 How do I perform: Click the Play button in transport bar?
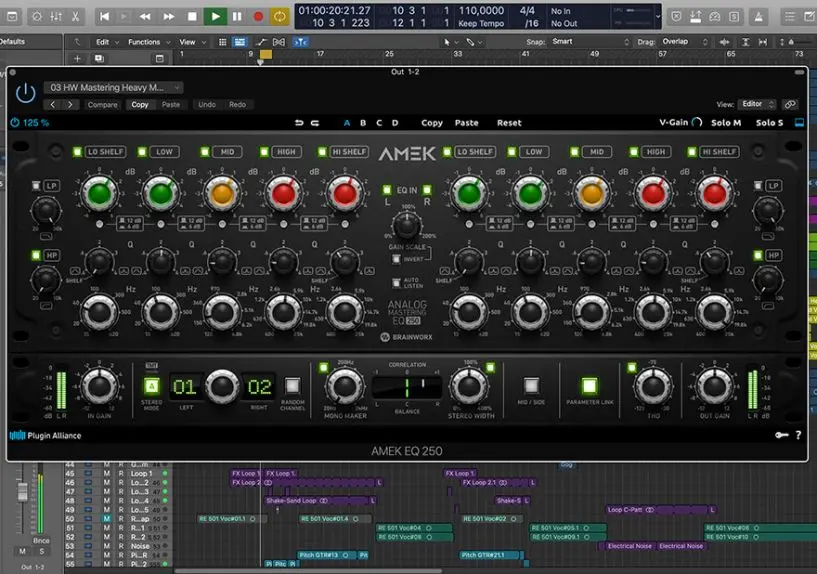pyautogui.click(x=215, y=17)
